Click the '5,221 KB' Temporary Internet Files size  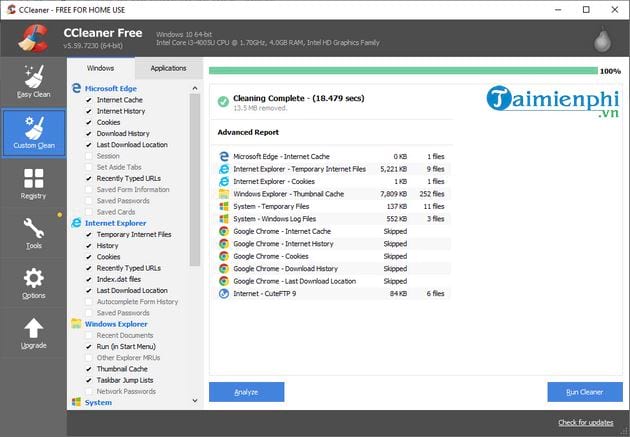pyautogui.click(x=393, y=169)
